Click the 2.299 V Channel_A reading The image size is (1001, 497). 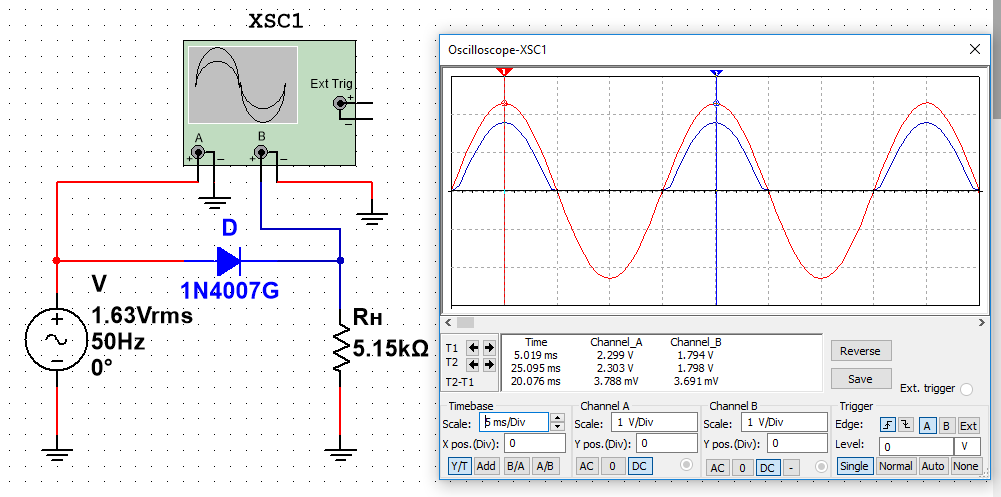(615, 354)
